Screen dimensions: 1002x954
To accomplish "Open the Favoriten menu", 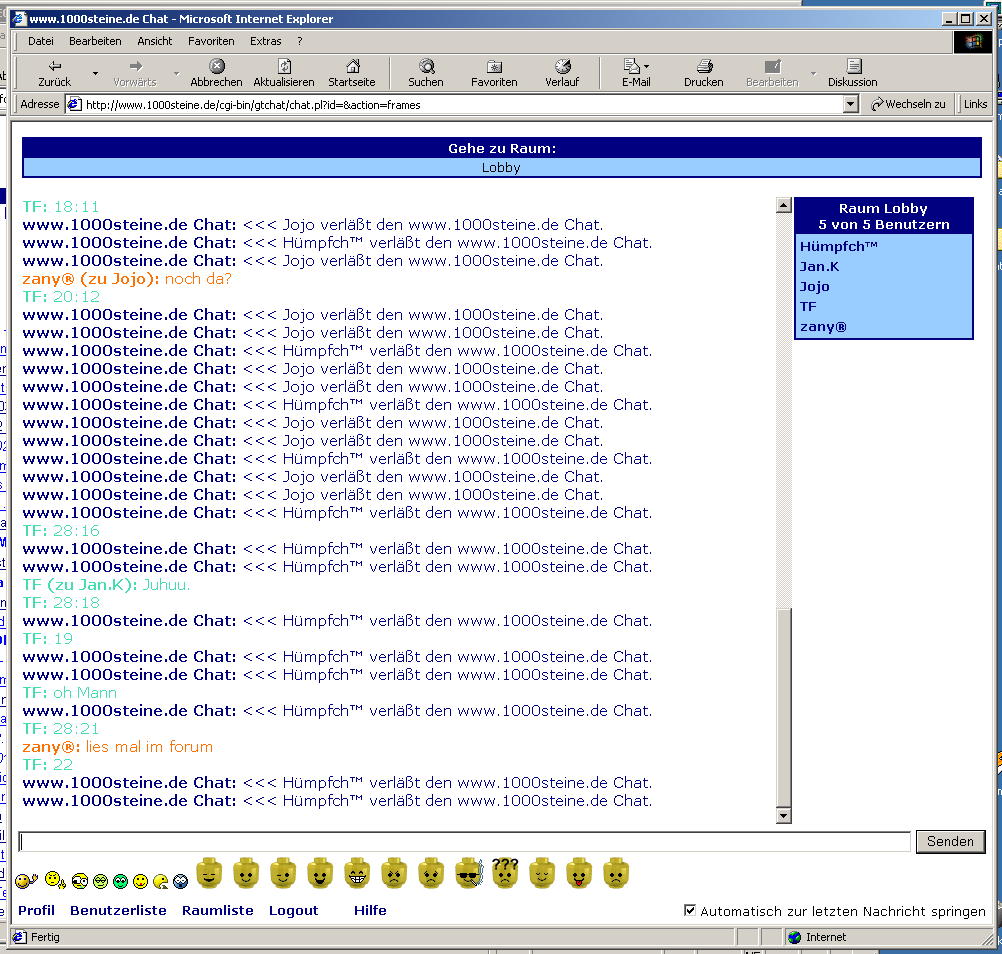I will [x=211, y=41].
